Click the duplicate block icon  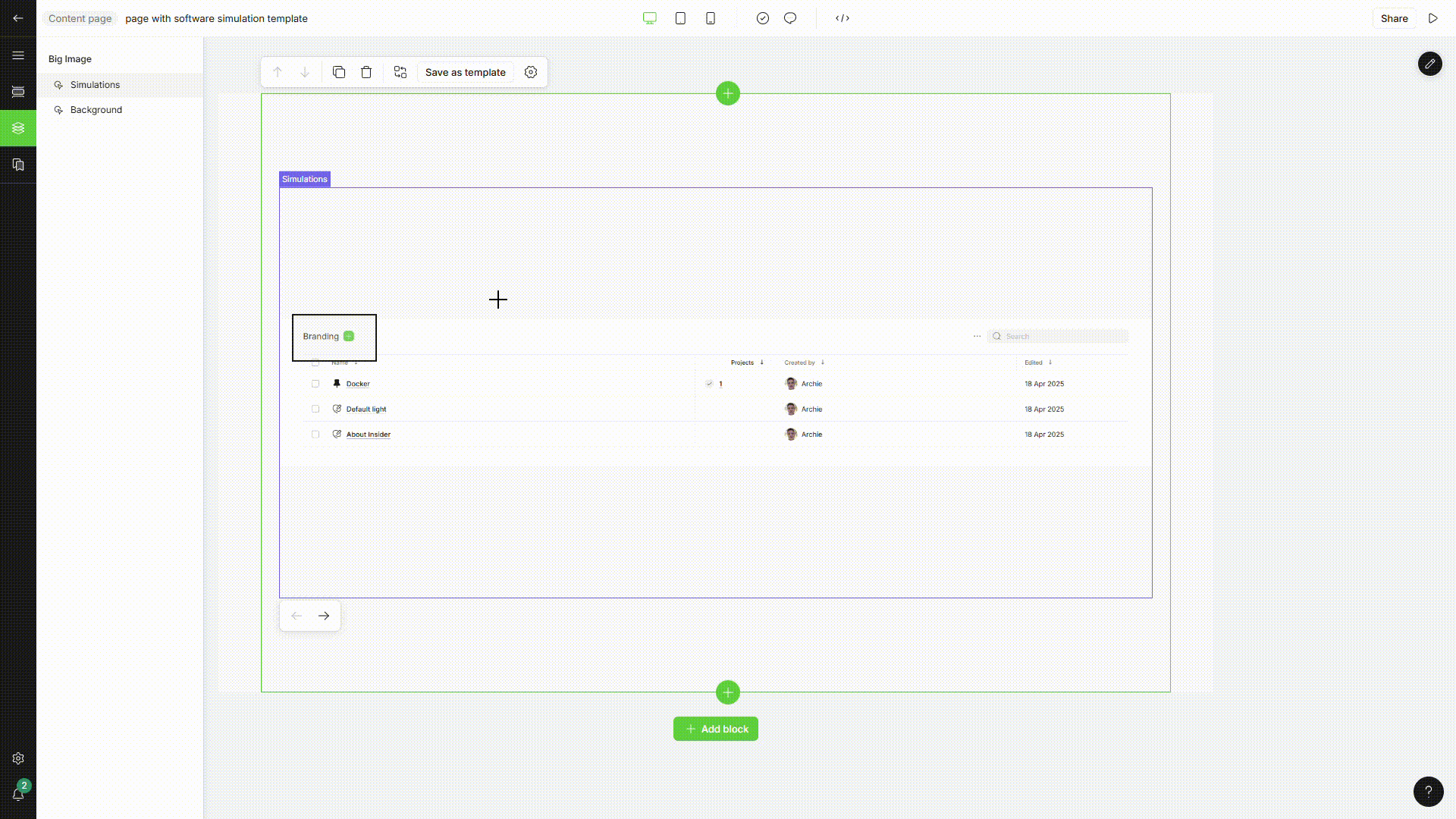point(339,72)
